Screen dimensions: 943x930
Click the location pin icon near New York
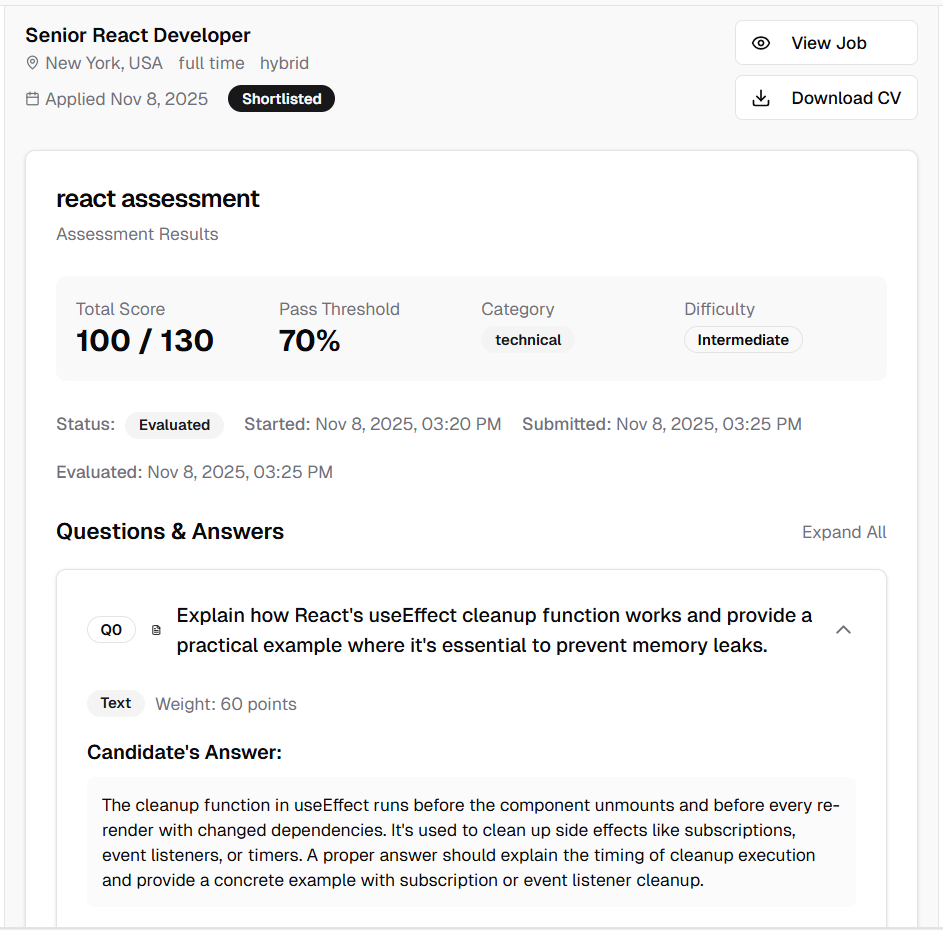[33, 63]
